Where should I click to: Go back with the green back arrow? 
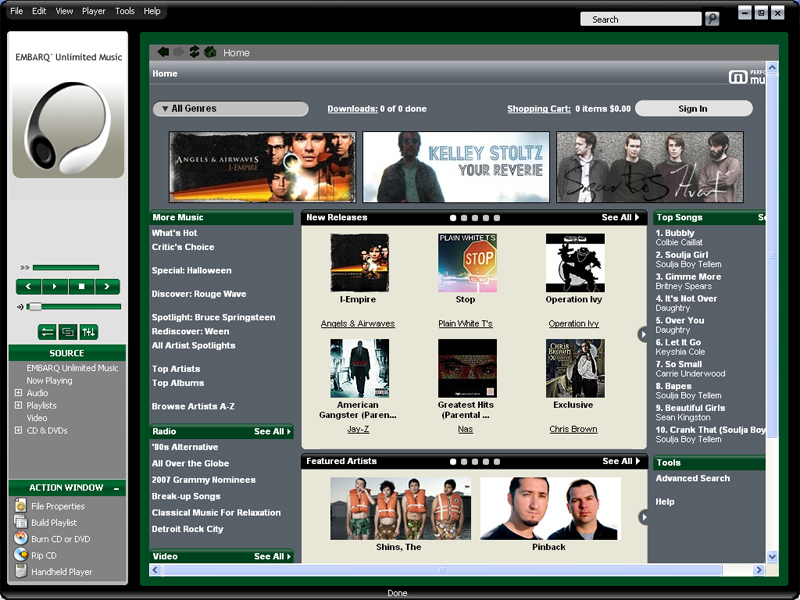(x=163, y=52)
